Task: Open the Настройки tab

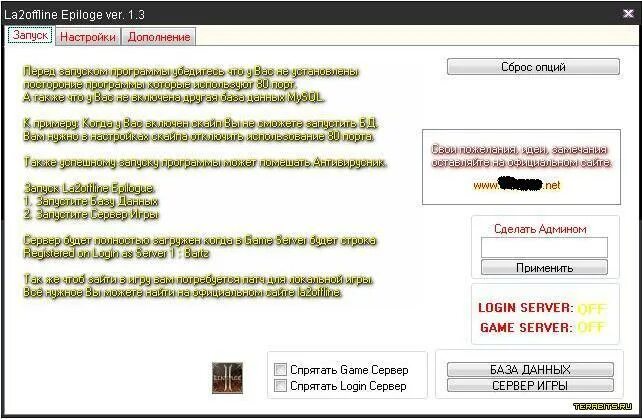Action: (88, 37)
